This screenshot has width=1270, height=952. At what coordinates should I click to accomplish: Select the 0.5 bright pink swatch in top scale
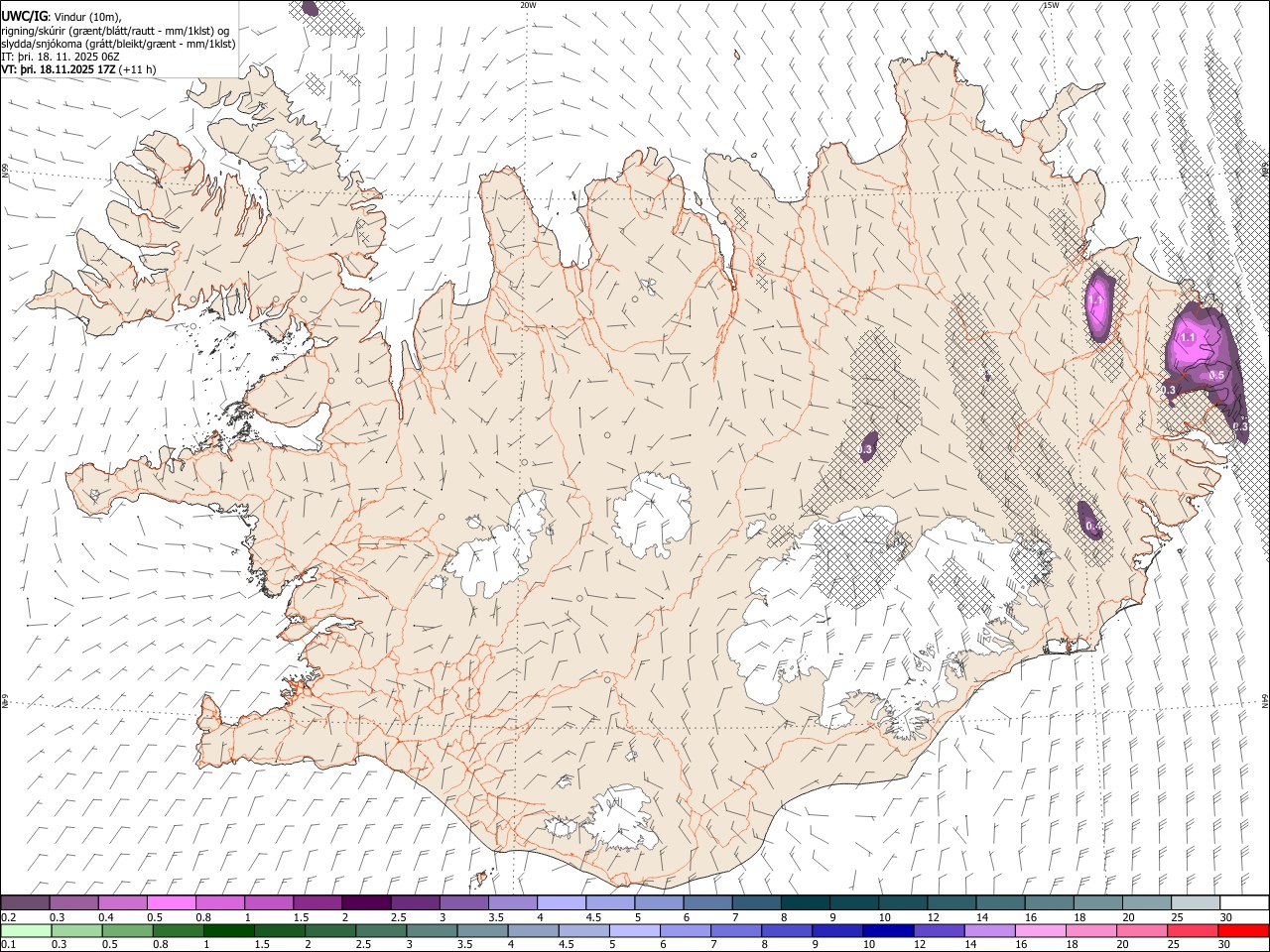(171, 902)
